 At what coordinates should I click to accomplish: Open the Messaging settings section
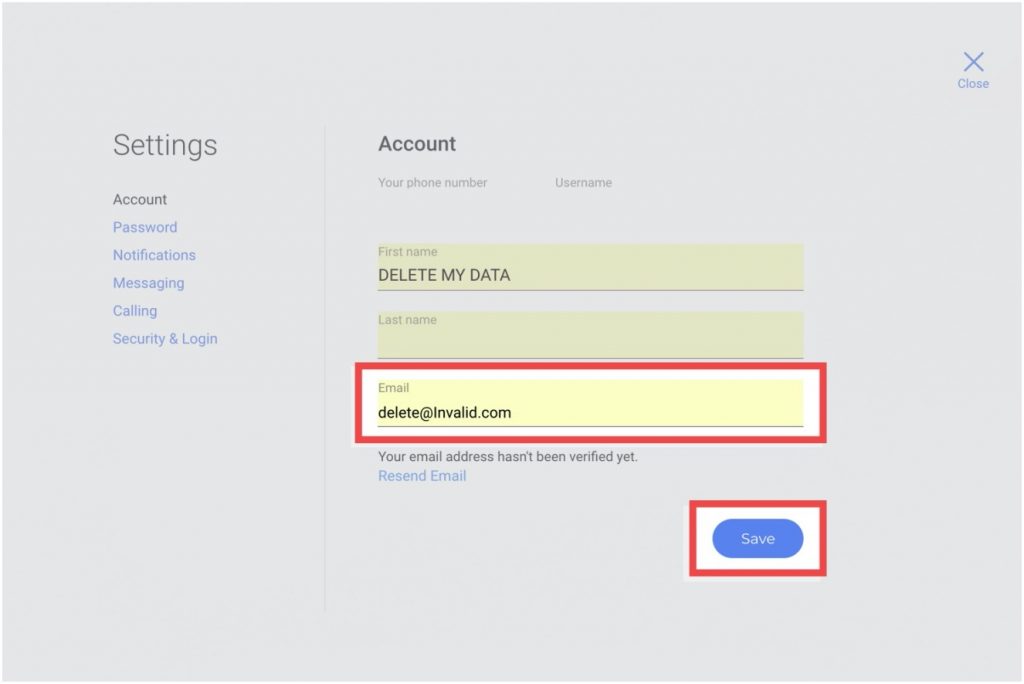click(148, 283)
